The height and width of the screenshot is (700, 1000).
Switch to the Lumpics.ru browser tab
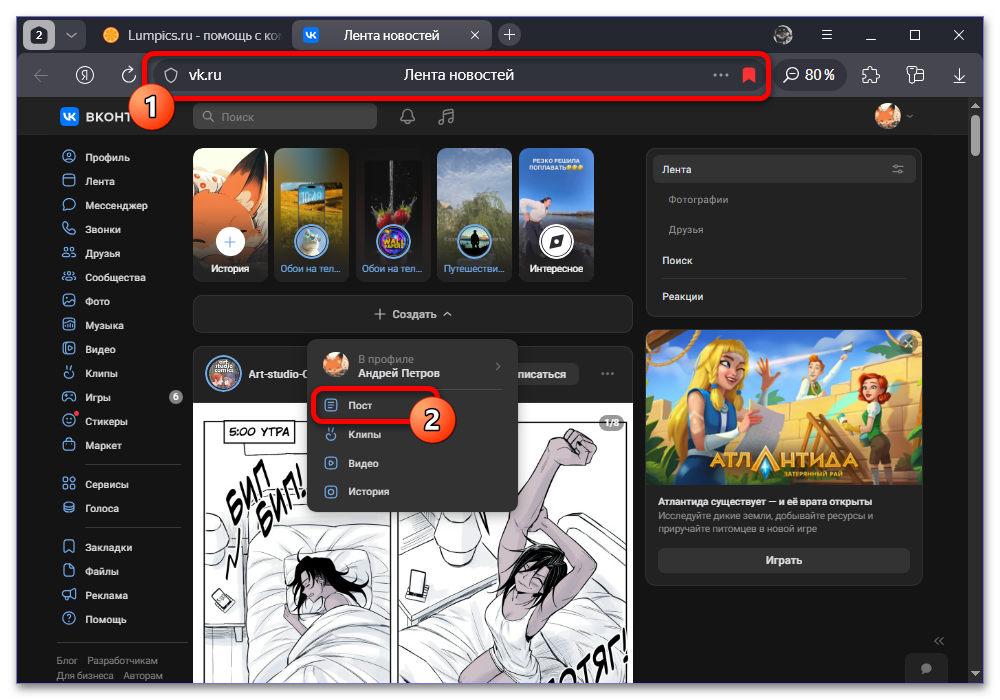click(x=191, y=35)
